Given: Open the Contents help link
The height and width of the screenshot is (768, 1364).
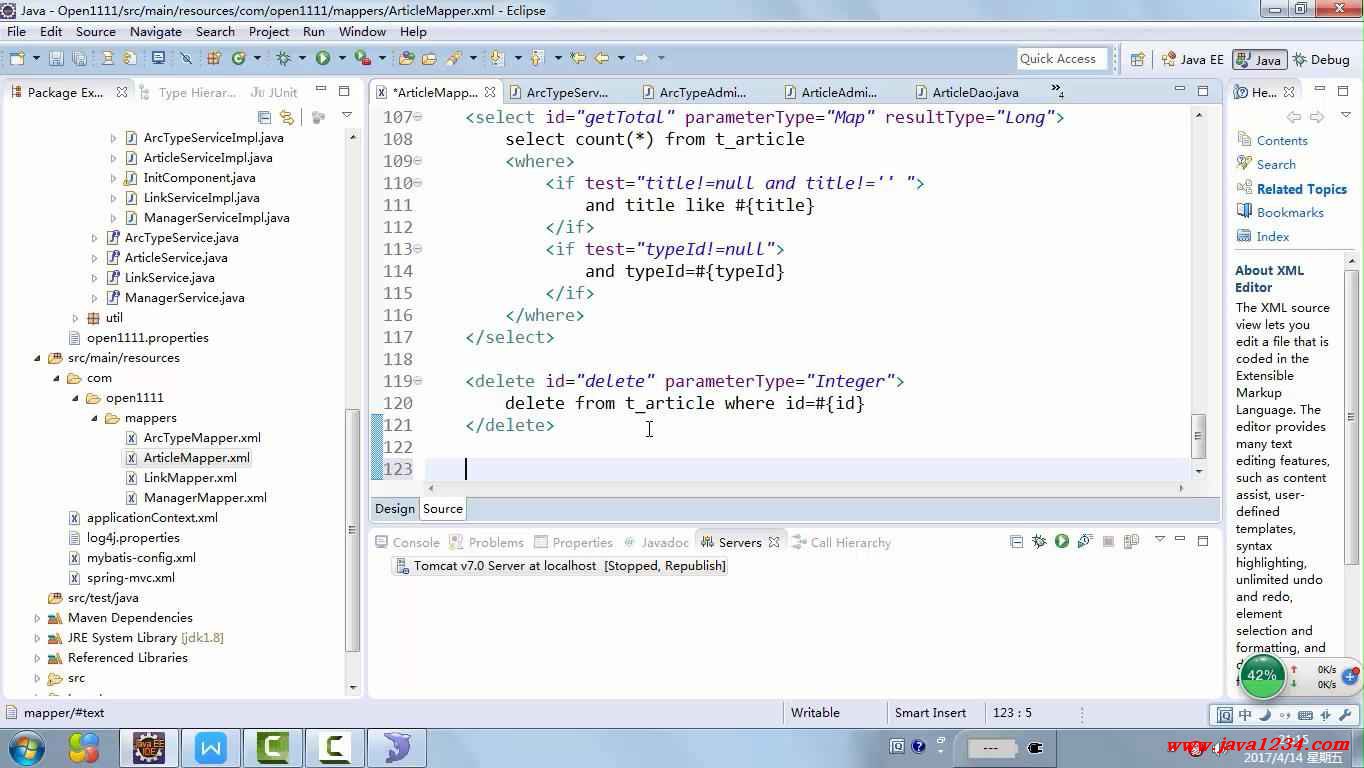Looking at the screenshot, I should [x=1282, y=141].
